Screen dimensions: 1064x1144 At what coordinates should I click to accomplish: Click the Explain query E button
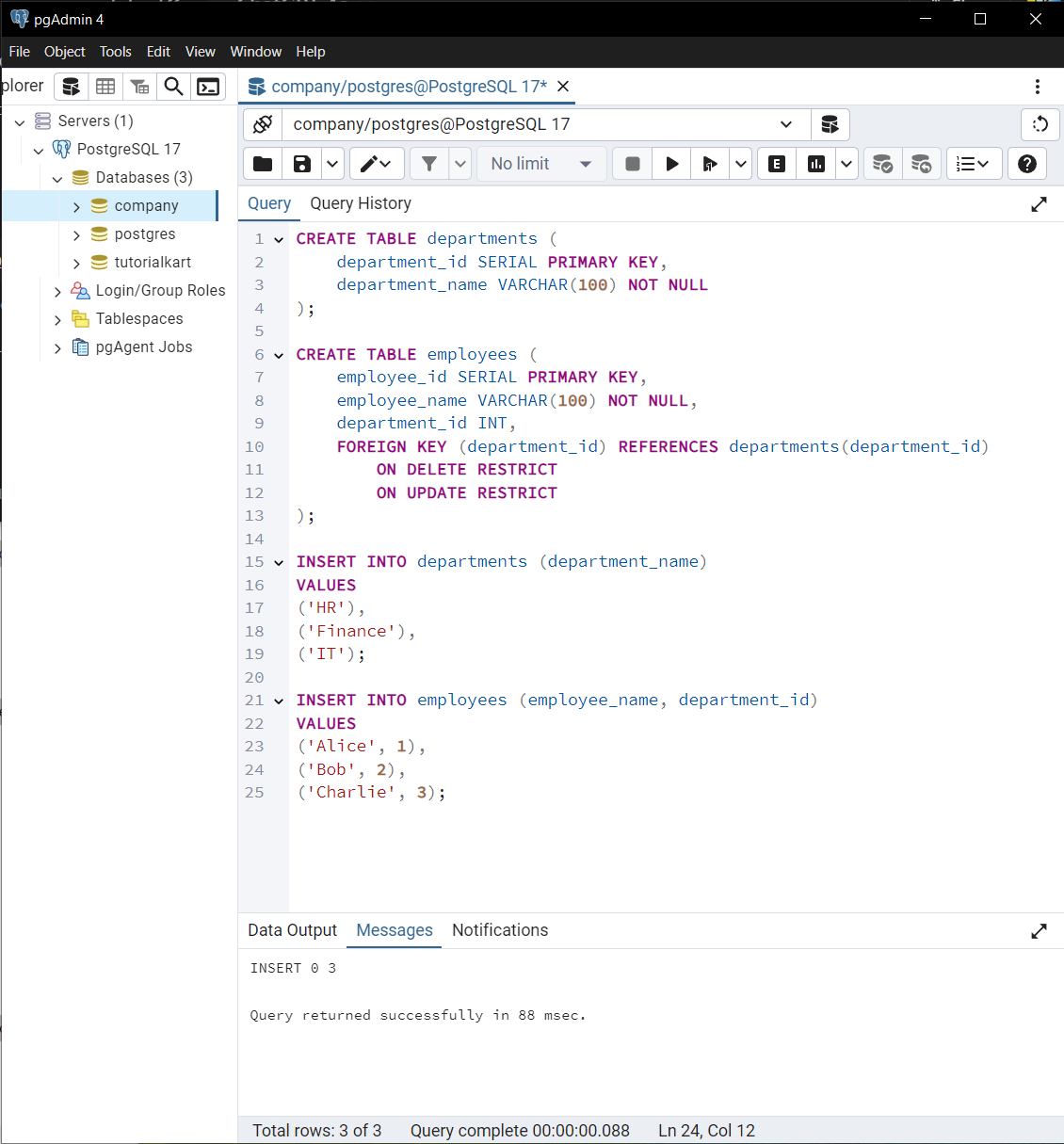(776, 164)
